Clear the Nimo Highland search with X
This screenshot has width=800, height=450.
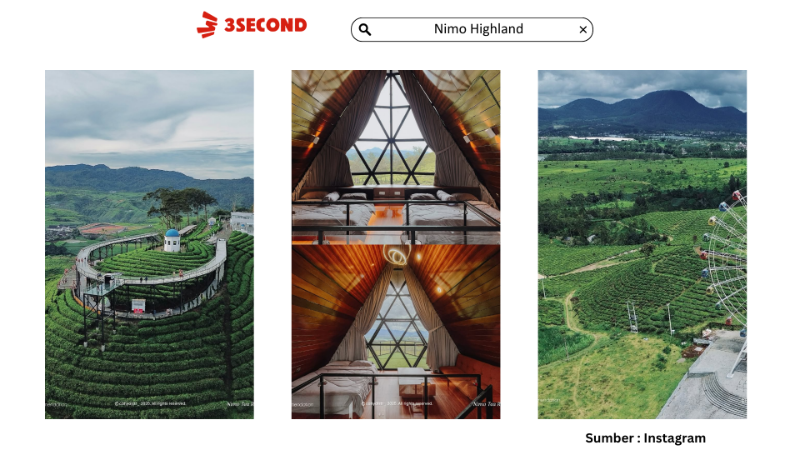[x=583, y=30]
